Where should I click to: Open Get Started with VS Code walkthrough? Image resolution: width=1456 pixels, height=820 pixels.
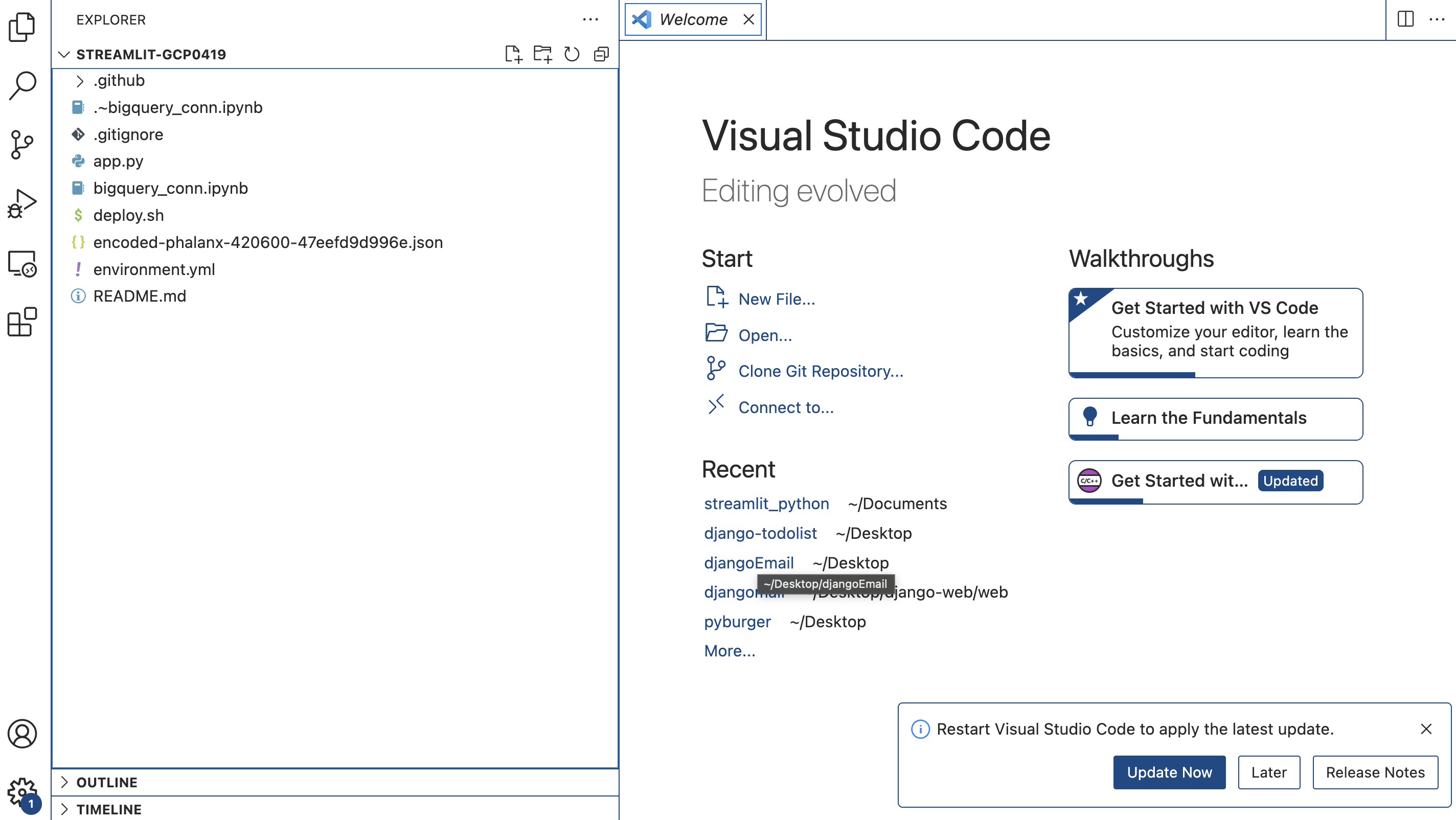(x=1215, y=333)
